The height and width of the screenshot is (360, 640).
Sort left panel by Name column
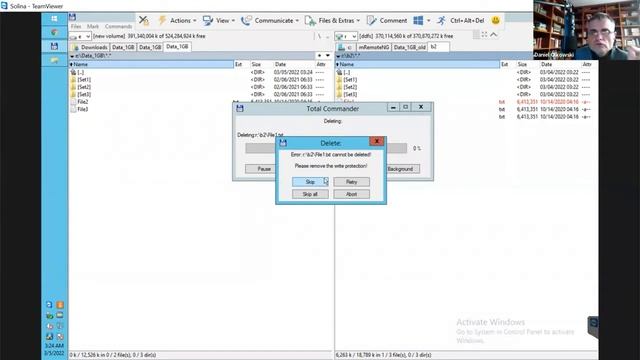pyautogui.click(x=151, y=64)
